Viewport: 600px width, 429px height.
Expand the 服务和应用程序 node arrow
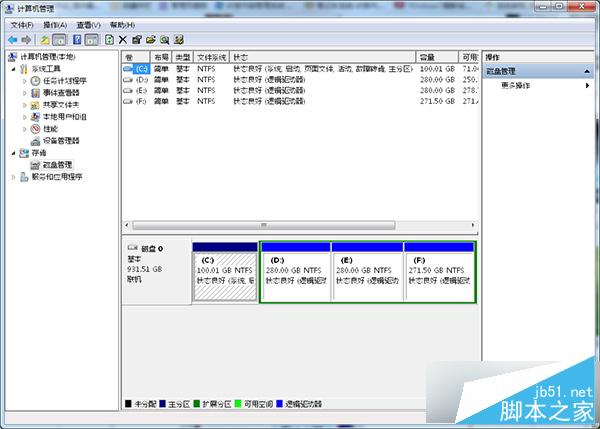tap(14, 177)
